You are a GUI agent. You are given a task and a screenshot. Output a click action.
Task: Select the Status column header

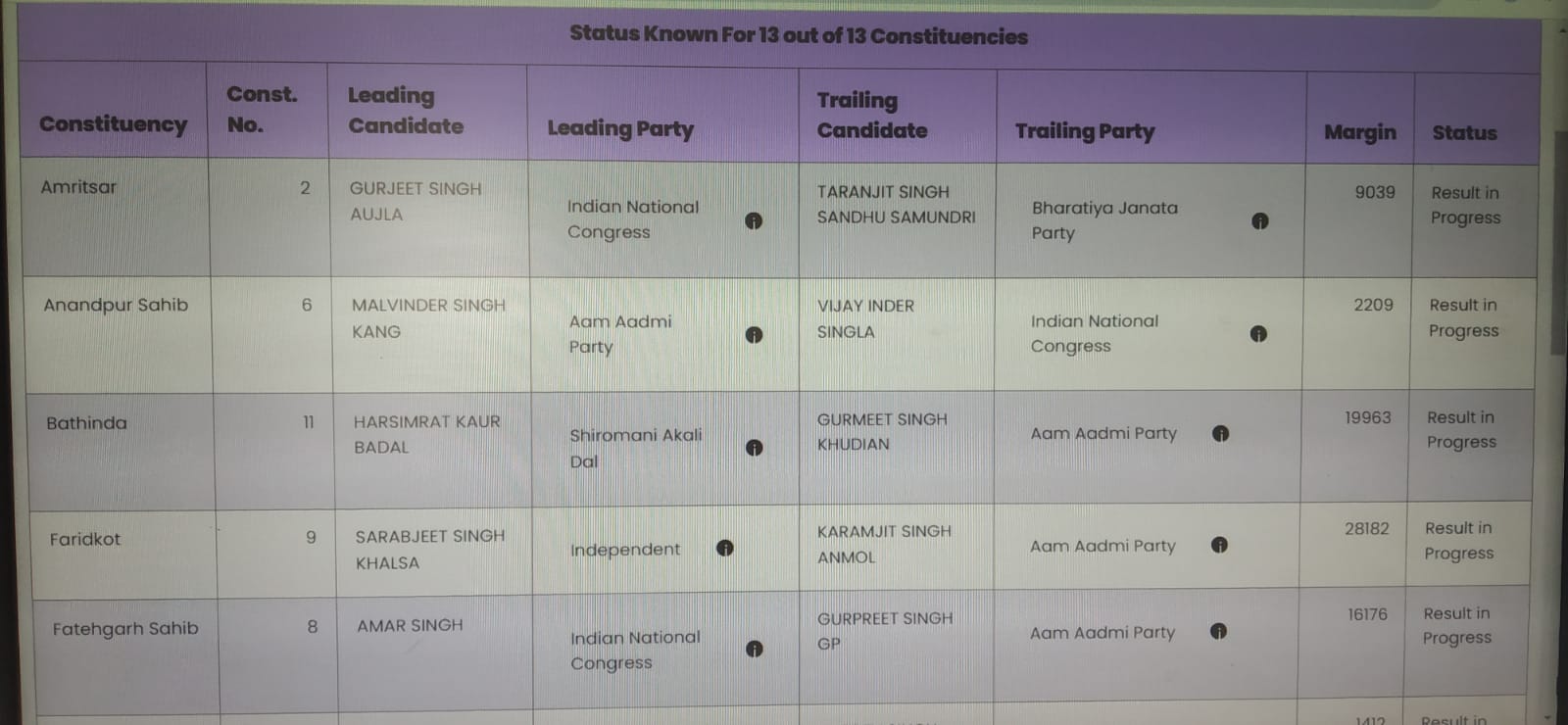click(1464, 132)
